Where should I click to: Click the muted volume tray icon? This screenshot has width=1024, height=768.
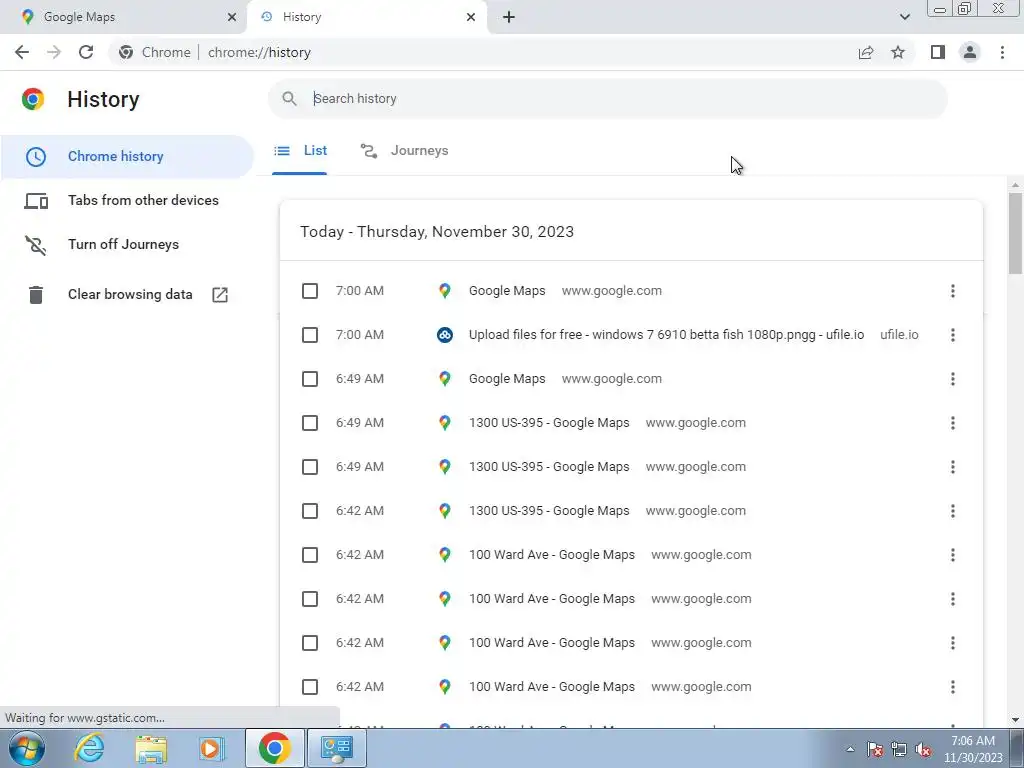point(923,750)
